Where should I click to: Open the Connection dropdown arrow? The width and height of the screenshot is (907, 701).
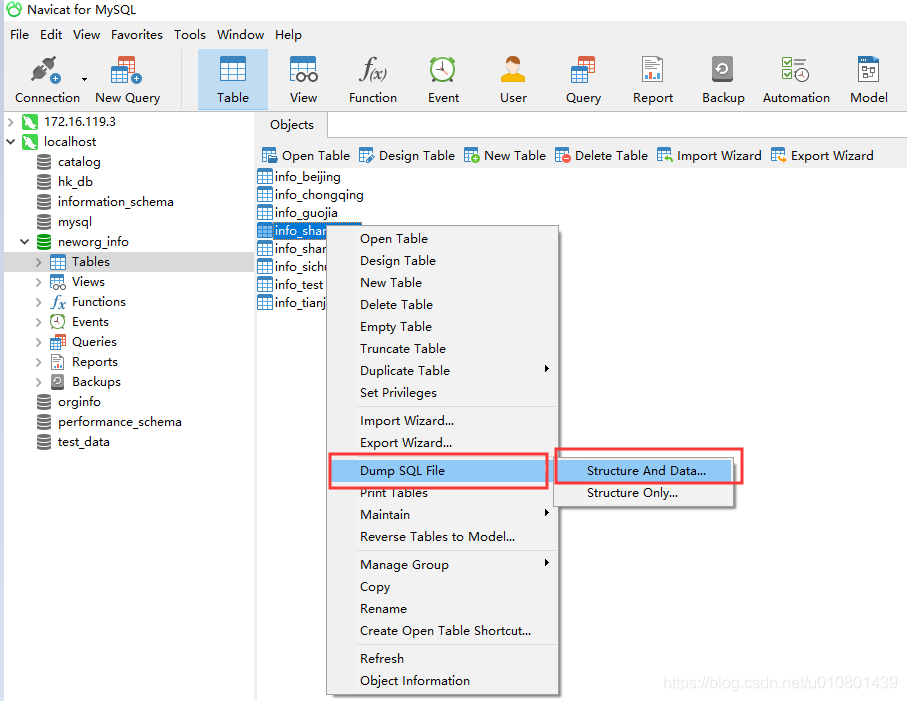pyautogui.click(x=84, y=79)
